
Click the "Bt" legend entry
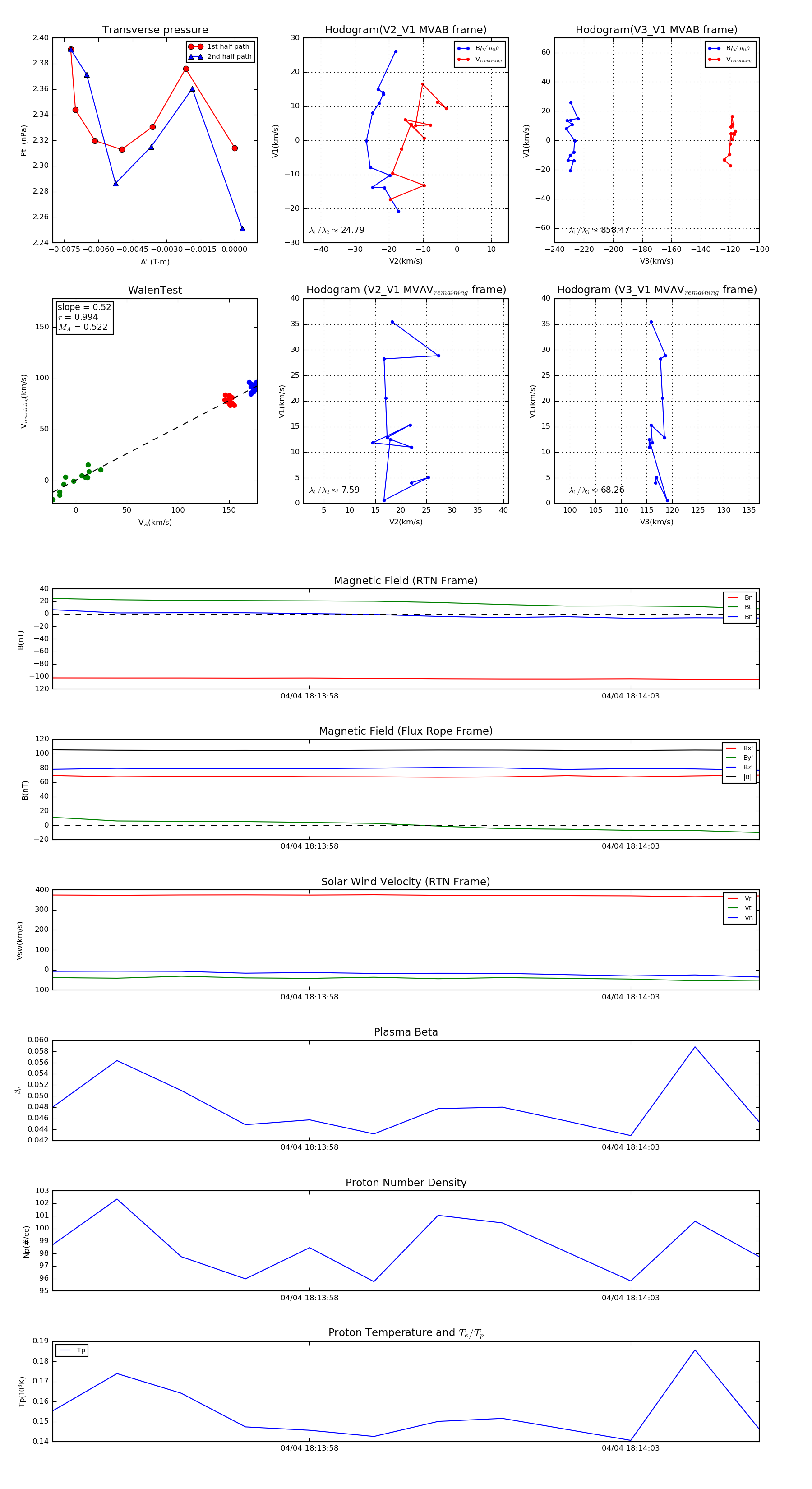pyautogui.click(x=740, y=607)
